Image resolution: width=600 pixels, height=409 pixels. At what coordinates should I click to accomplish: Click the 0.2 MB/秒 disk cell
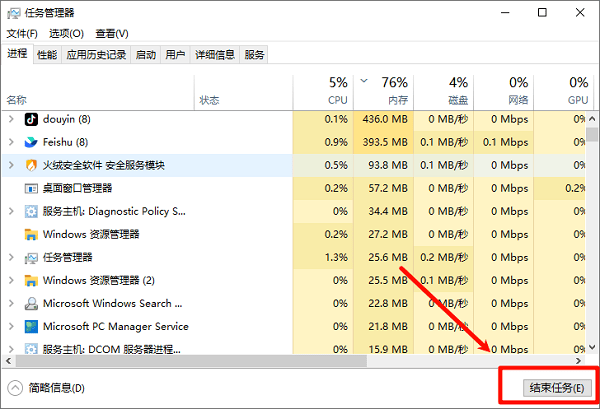pos(443,257)
